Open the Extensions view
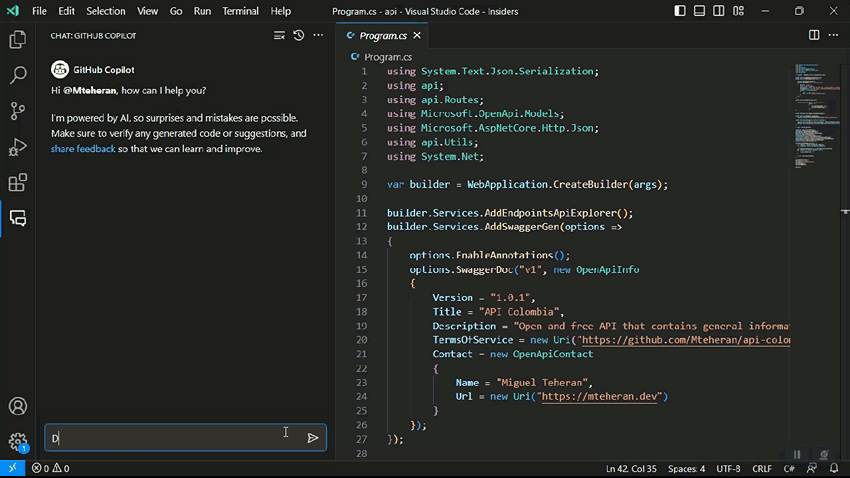The image size is (850, 478). point(17,183)
